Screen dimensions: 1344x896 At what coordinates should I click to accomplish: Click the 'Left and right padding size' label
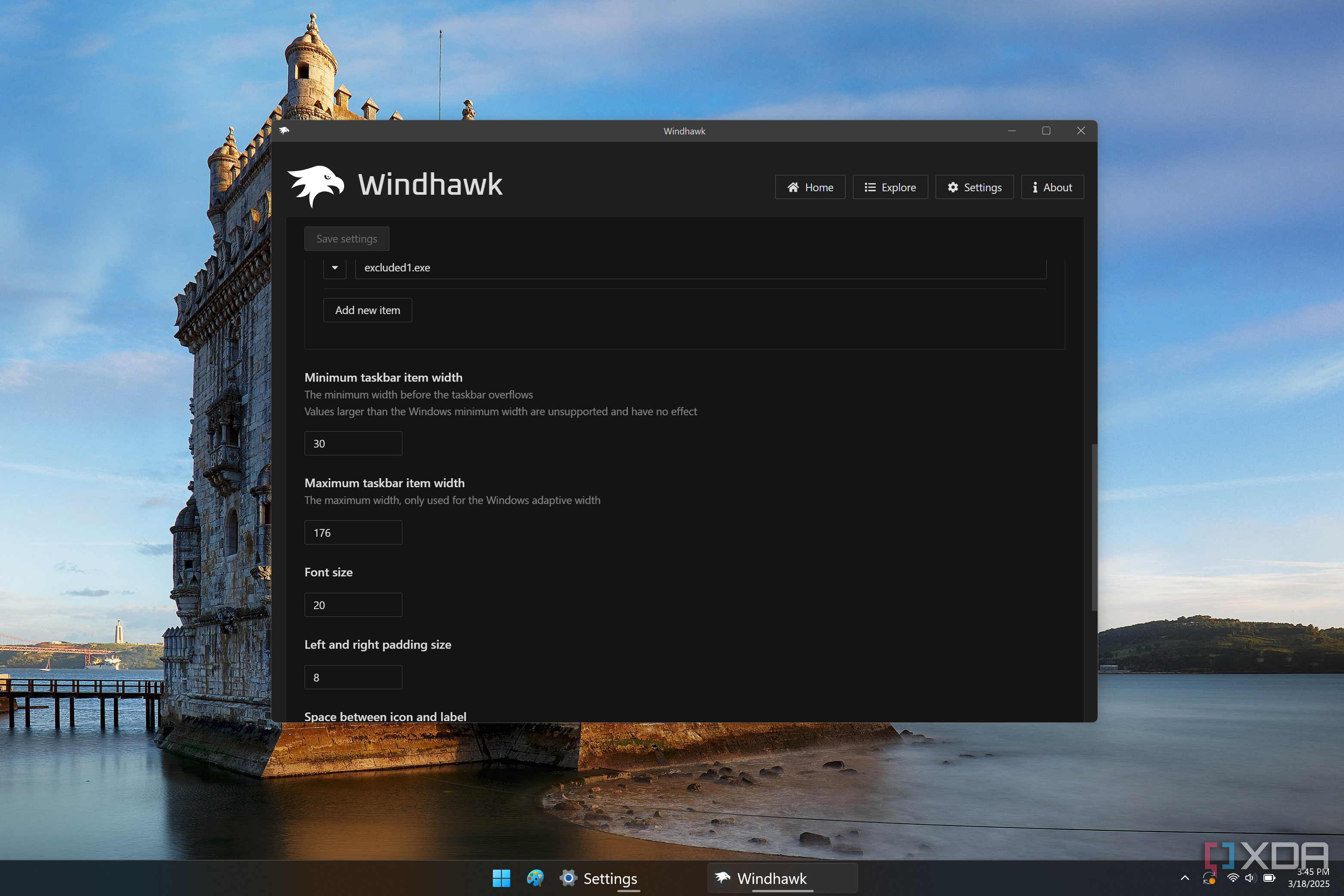tap(378, 644)
